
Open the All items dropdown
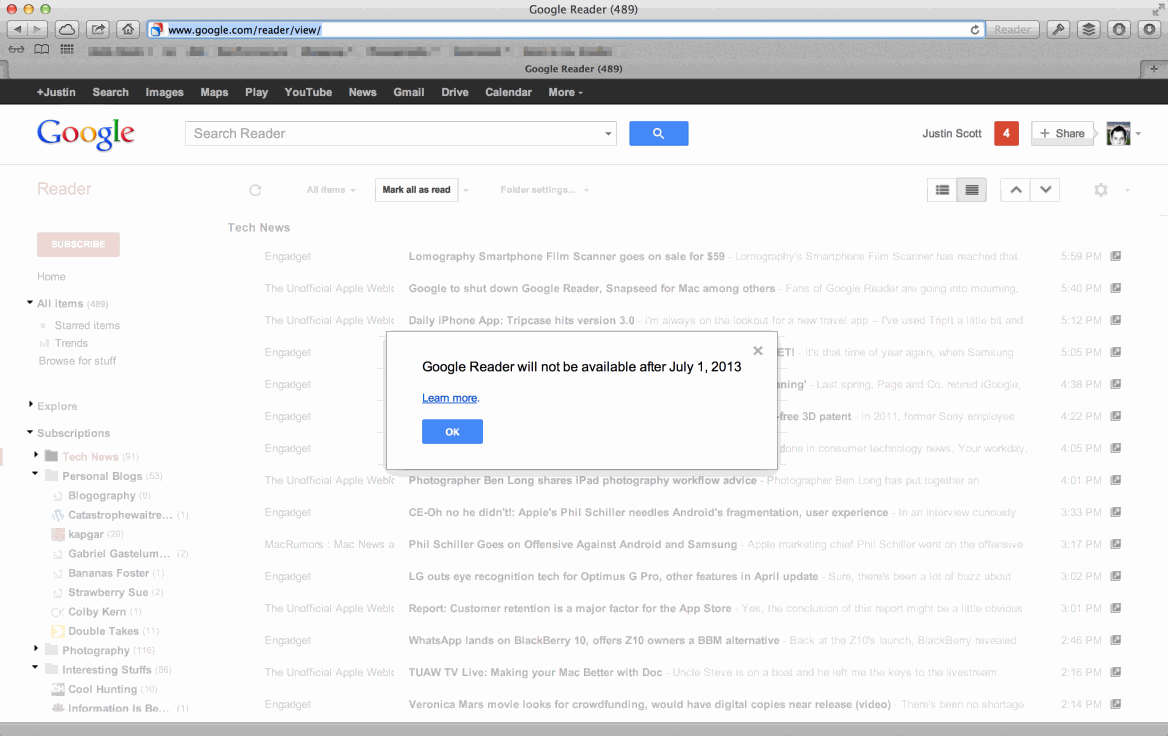331,190
